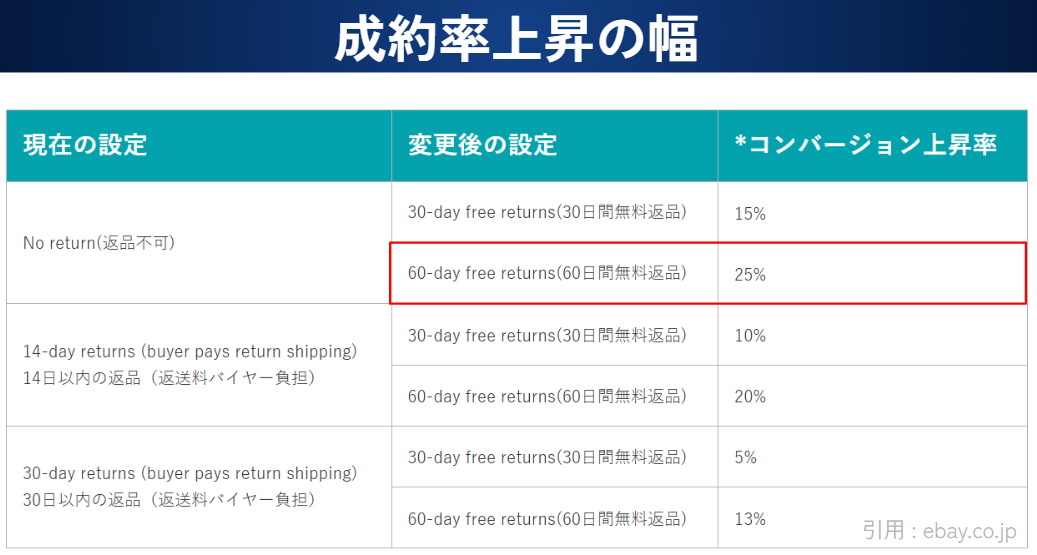Select 30-day free returns in the 15% row
Viewport: 1037px width, 555px height.
click(x=547, y=213)
